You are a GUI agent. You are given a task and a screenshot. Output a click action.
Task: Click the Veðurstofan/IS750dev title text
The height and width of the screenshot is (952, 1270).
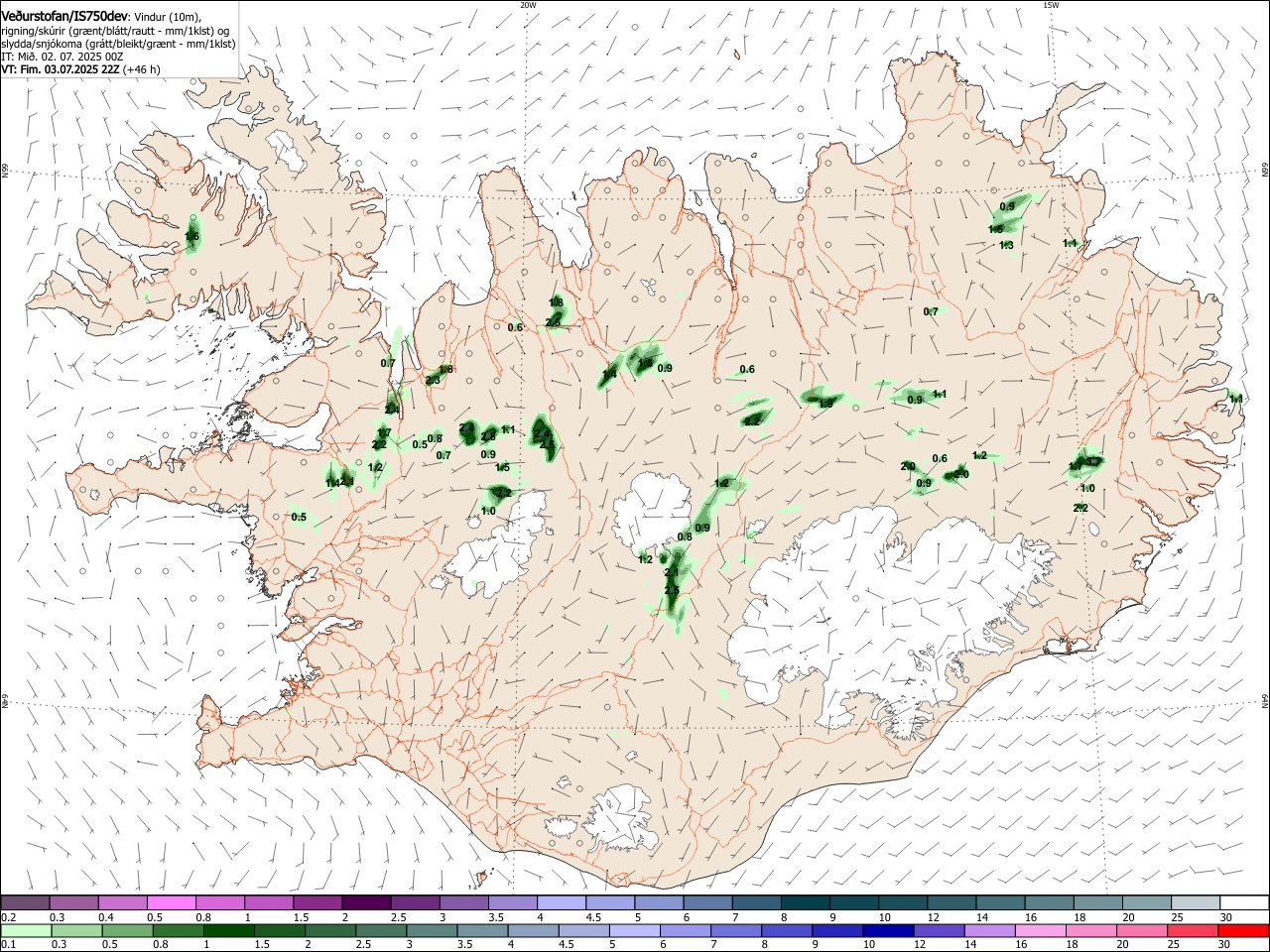click(64, 17)
